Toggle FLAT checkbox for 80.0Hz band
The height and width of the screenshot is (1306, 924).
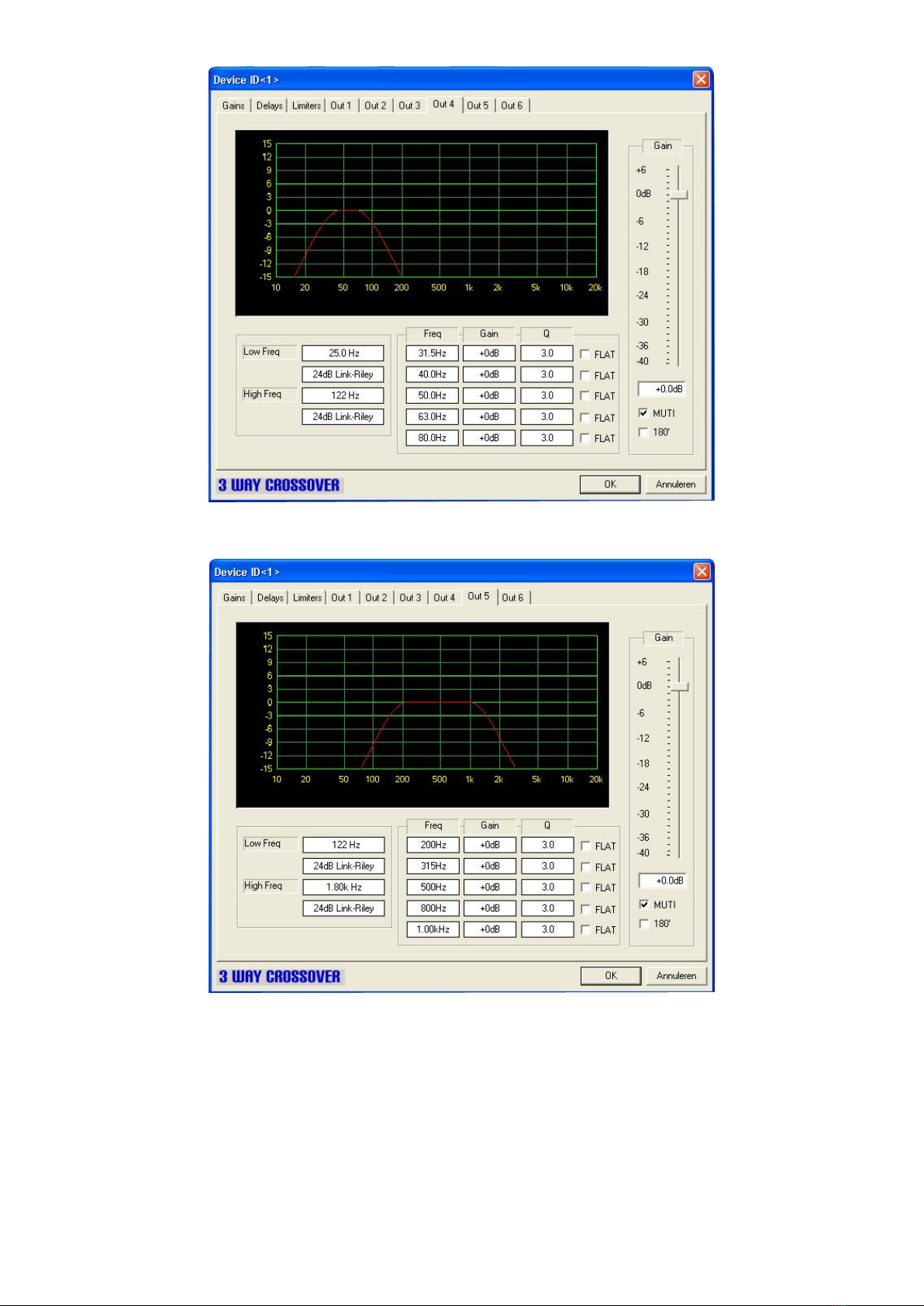[x=585, y=438]
